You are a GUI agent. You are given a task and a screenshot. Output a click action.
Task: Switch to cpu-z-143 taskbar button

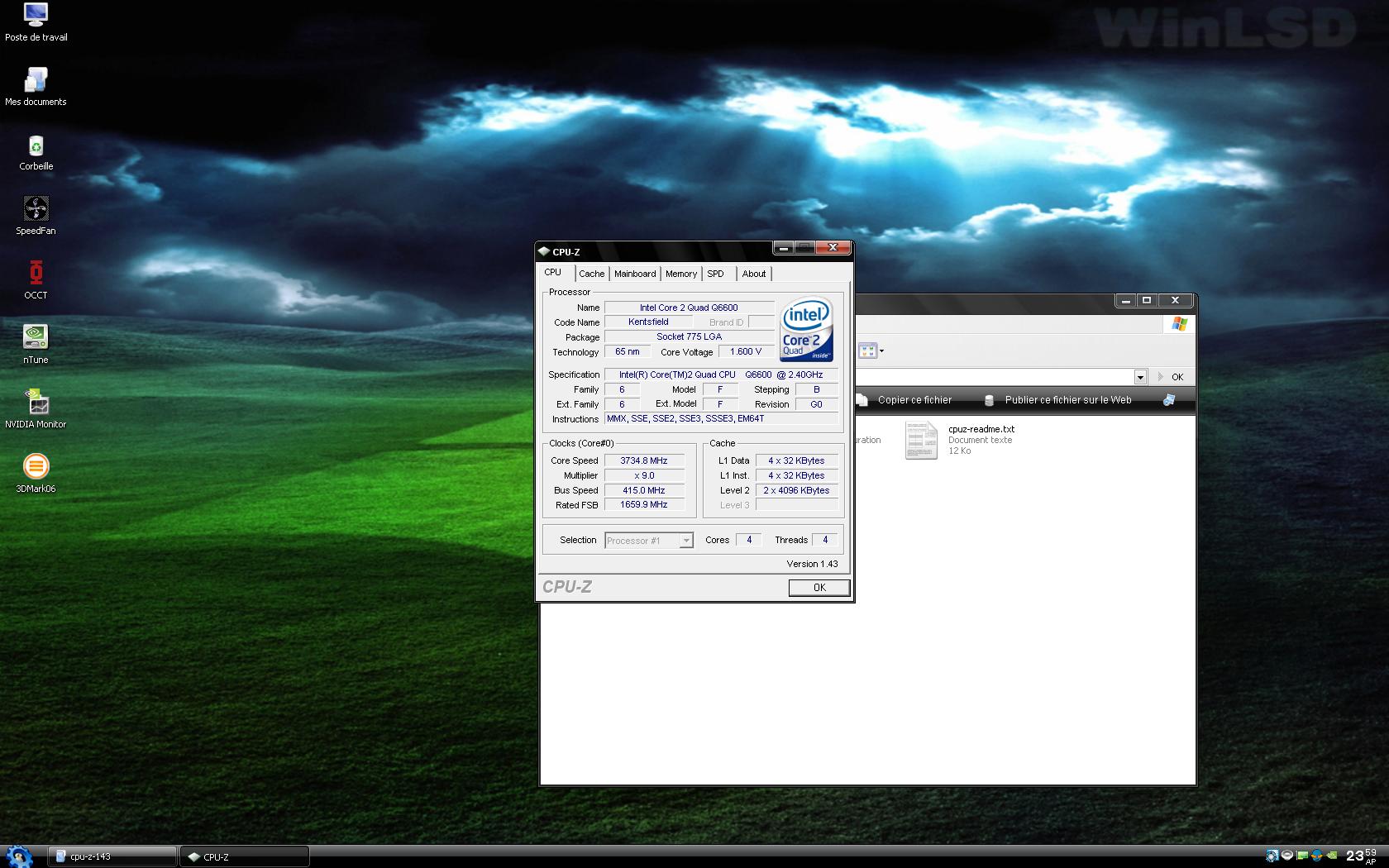pyautogui.click(x=112, y=856)
